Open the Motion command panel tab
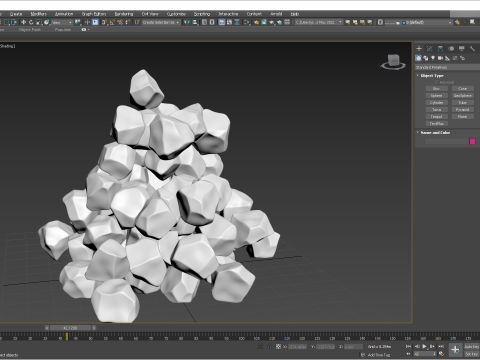This screenshot has width=480, height=360. [451, 49]
